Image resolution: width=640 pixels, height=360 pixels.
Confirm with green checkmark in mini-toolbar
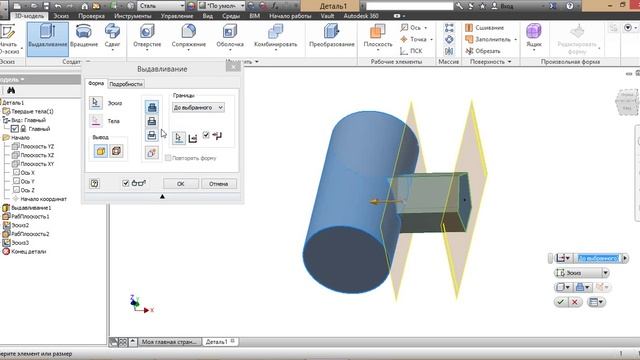coord(561,302)
